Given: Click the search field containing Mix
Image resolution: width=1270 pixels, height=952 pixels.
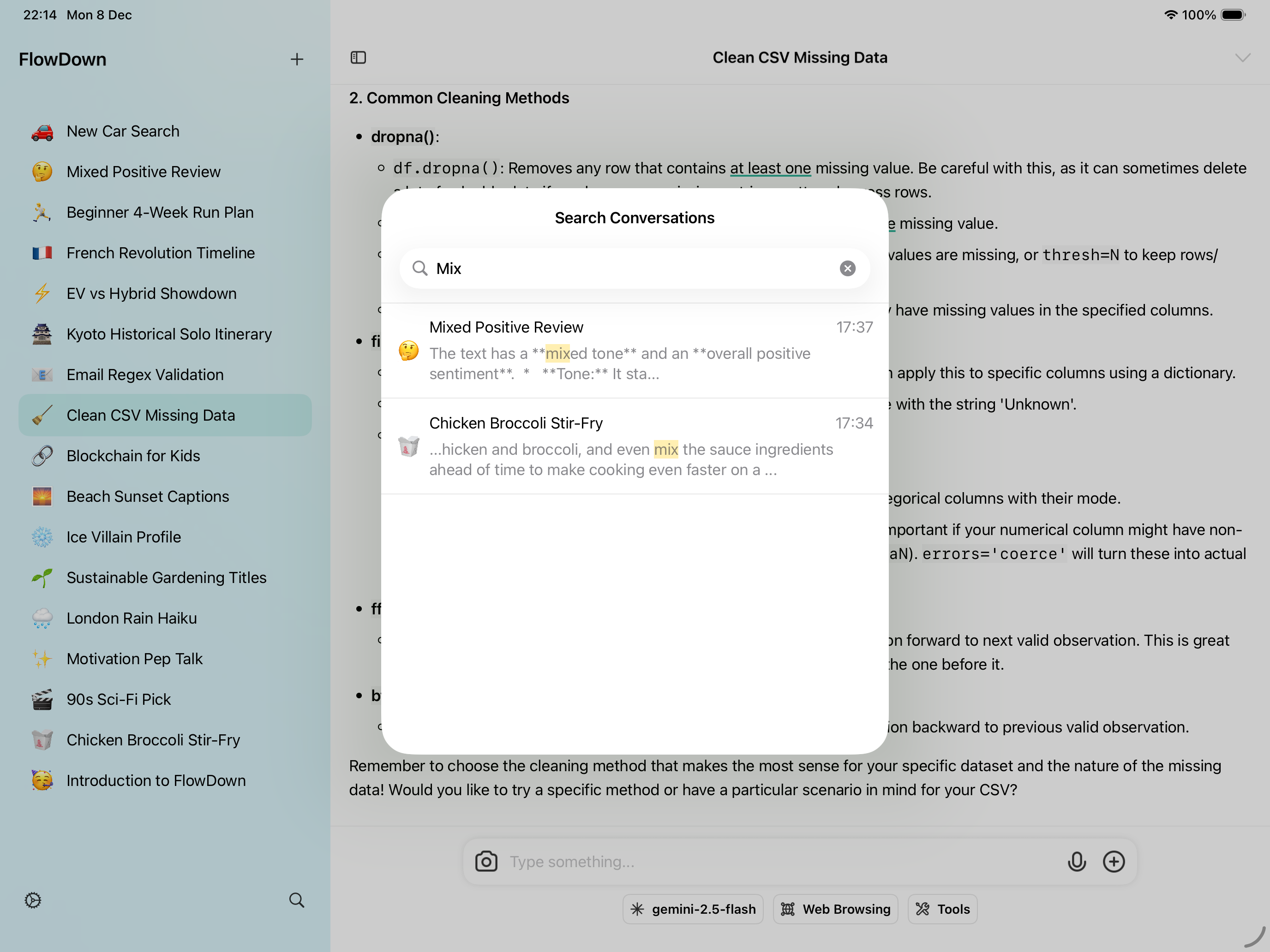Looking at the screenshot, I should 635,268.
